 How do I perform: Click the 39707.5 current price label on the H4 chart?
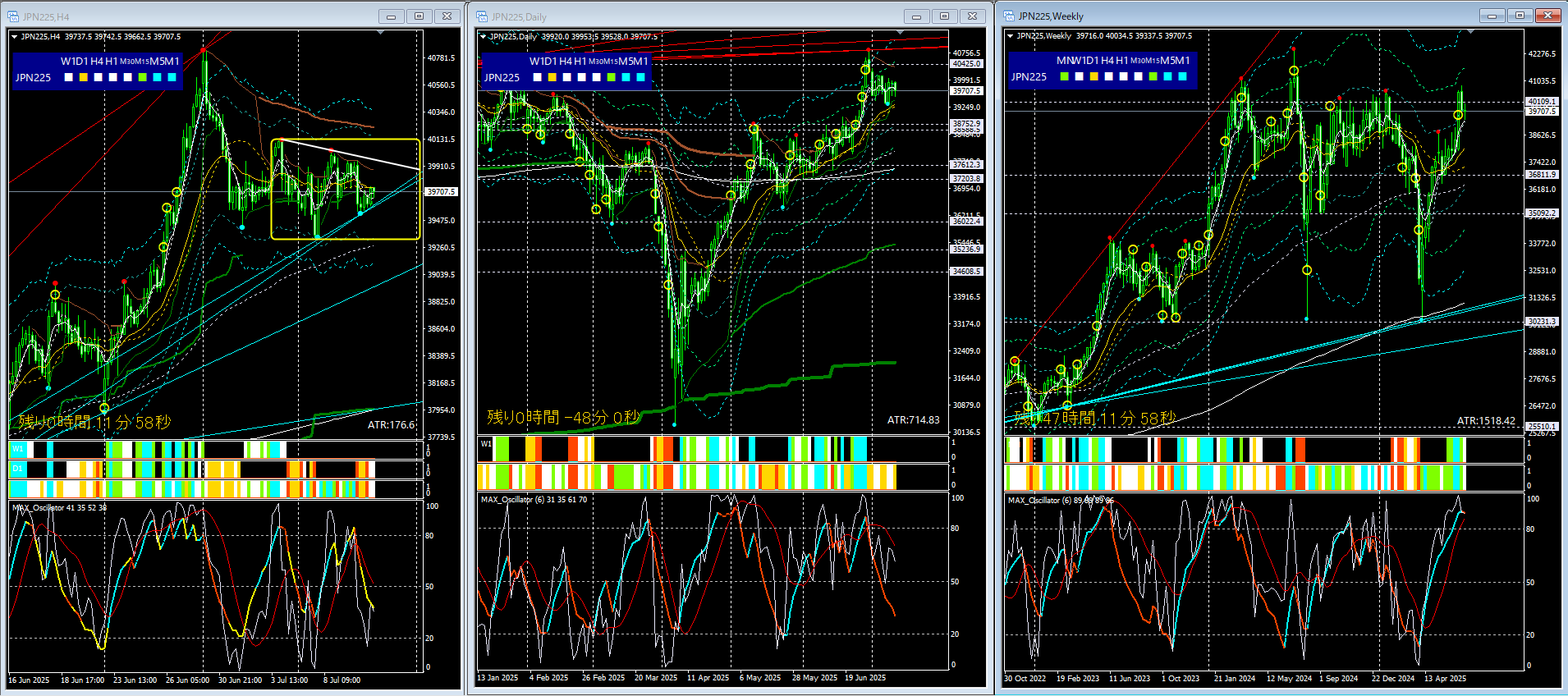click(441, 192)
